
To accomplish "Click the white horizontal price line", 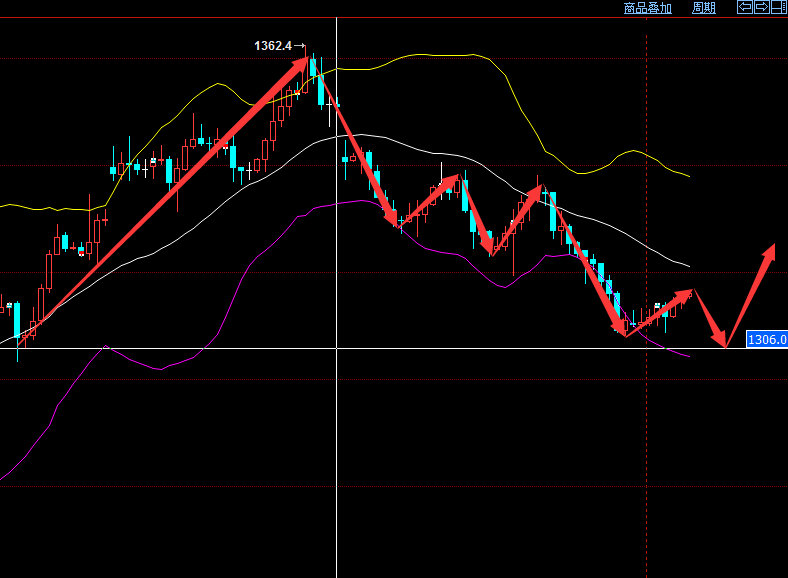I will [200, 348].
